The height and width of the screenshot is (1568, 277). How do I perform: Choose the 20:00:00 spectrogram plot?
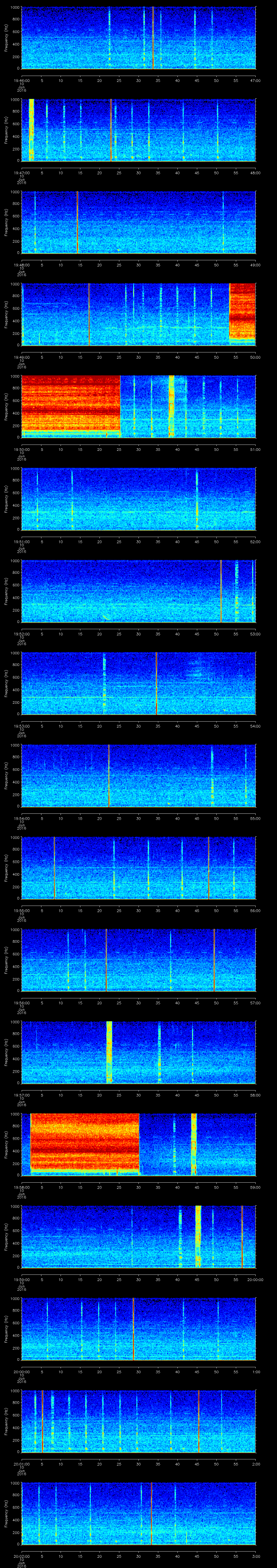139,1329
